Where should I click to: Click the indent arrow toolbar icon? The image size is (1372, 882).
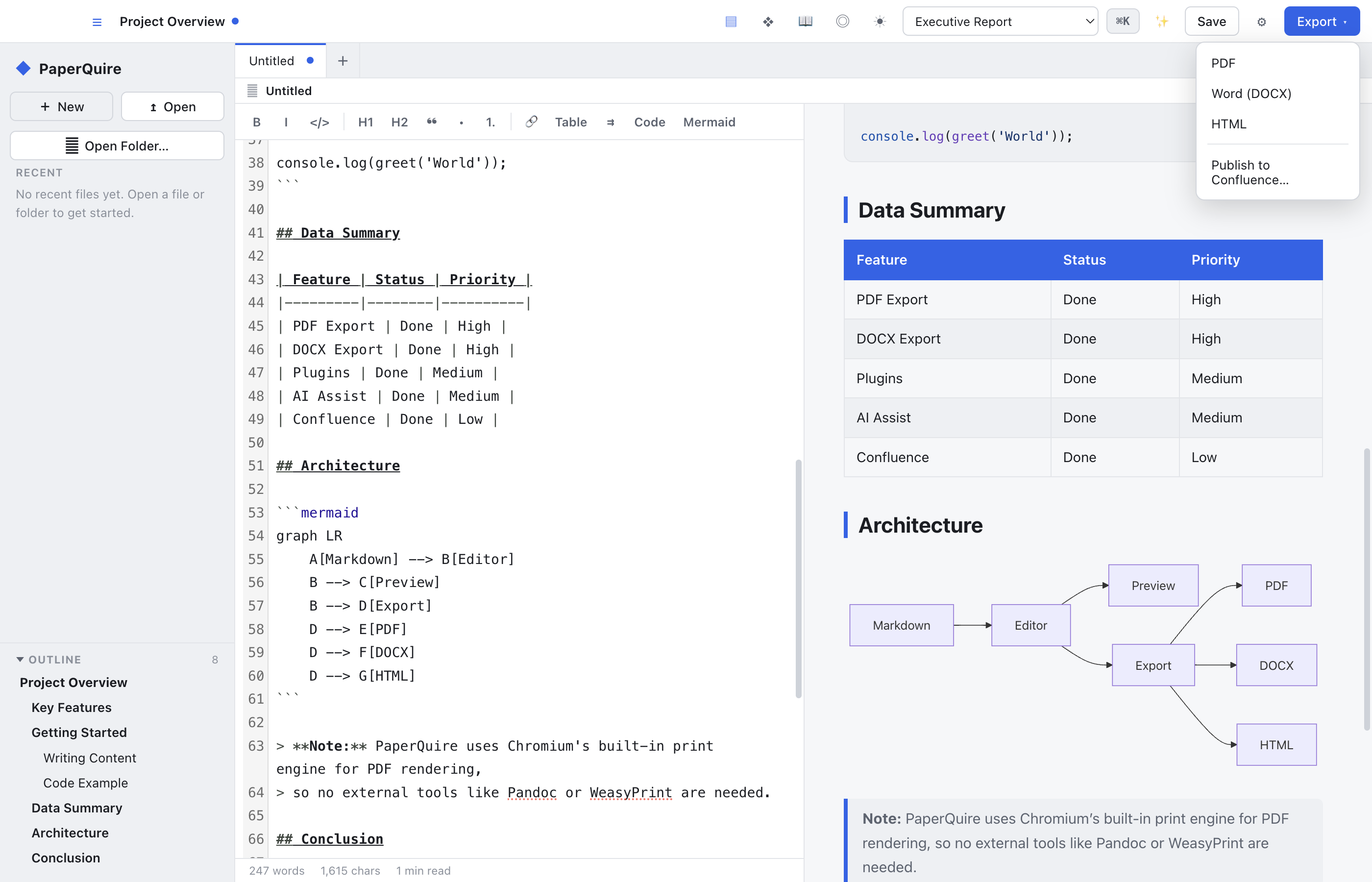611,122
